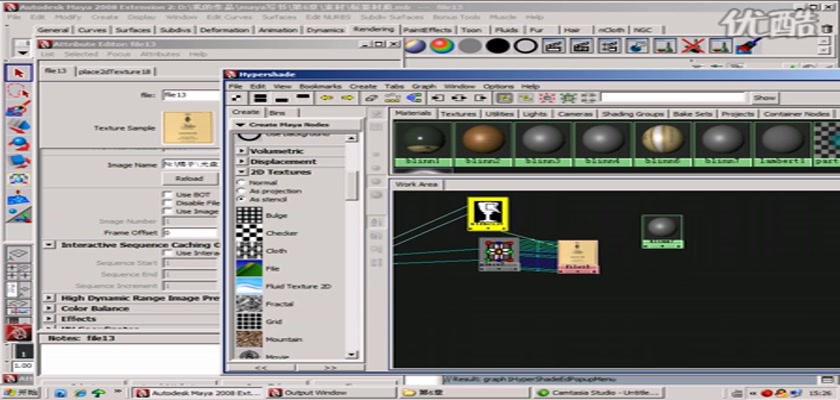
Task: Open Hypershade Graph menu
Action: point(424,86)
